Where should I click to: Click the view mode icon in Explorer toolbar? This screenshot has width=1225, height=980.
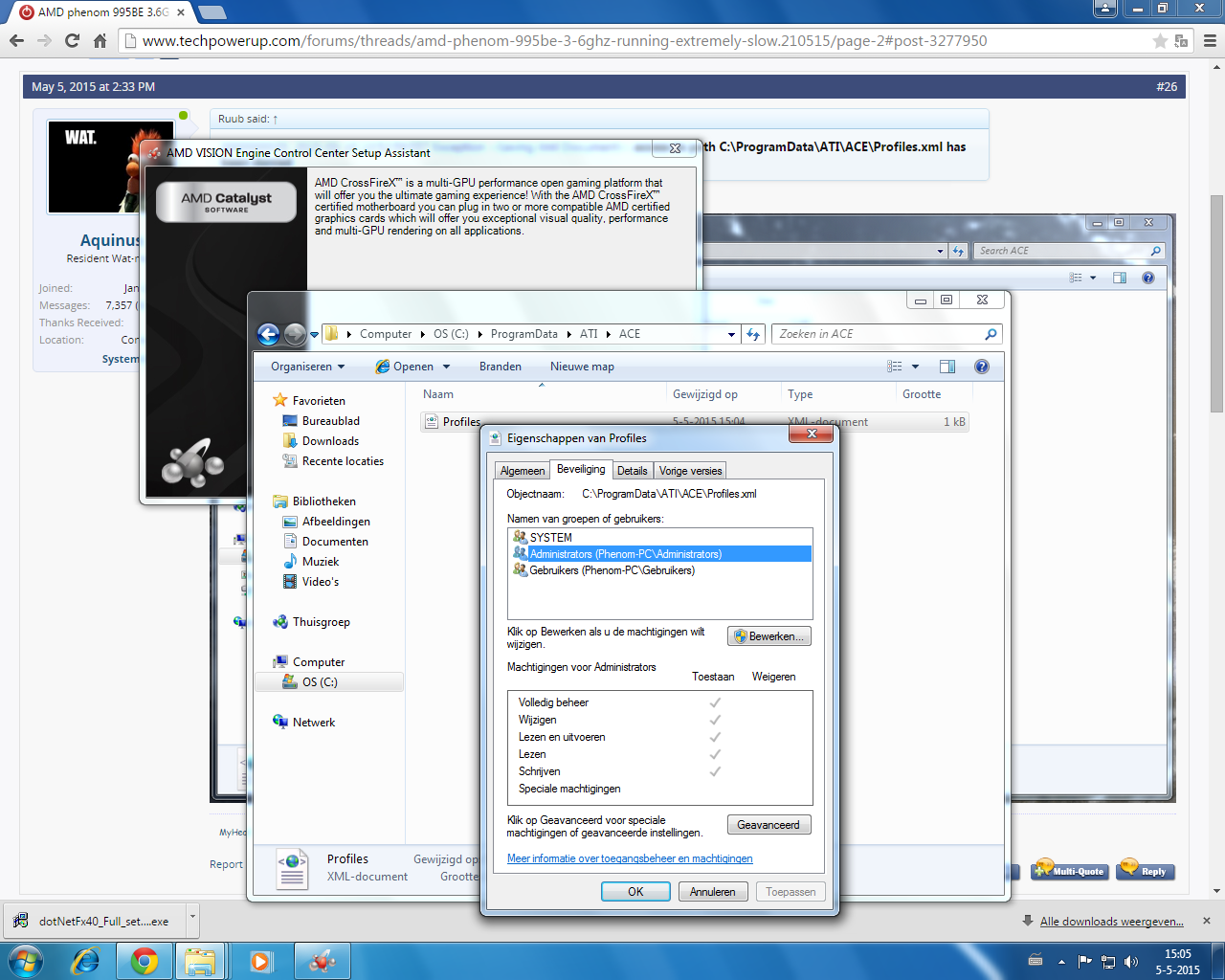pyautogui.click(x=895, y=367)
